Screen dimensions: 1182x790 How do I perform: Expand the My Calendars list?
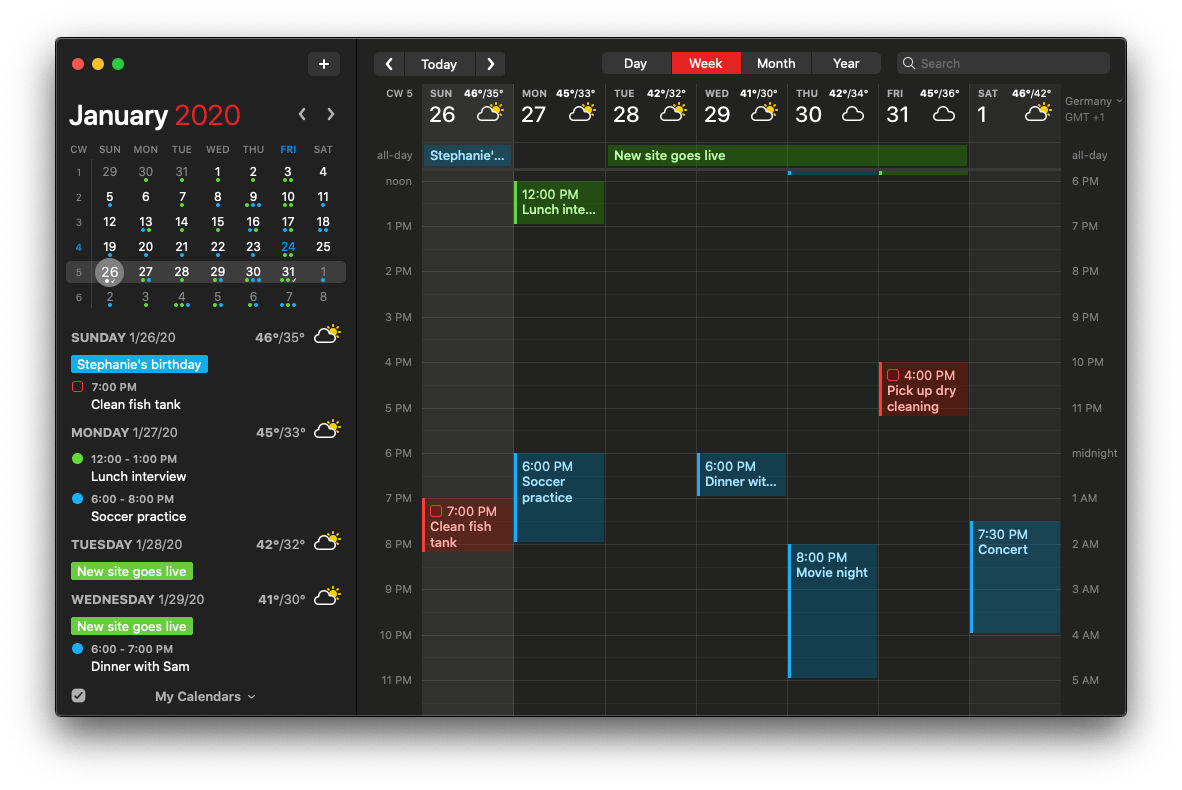point(251,696)
